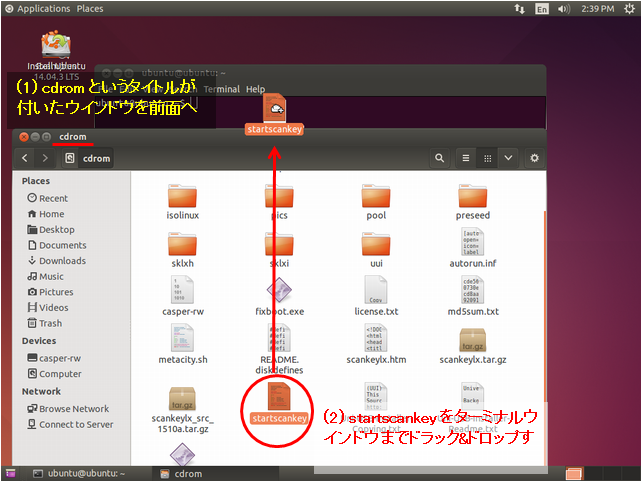
Task: Open the uui folder
Action: coord(376,250)
